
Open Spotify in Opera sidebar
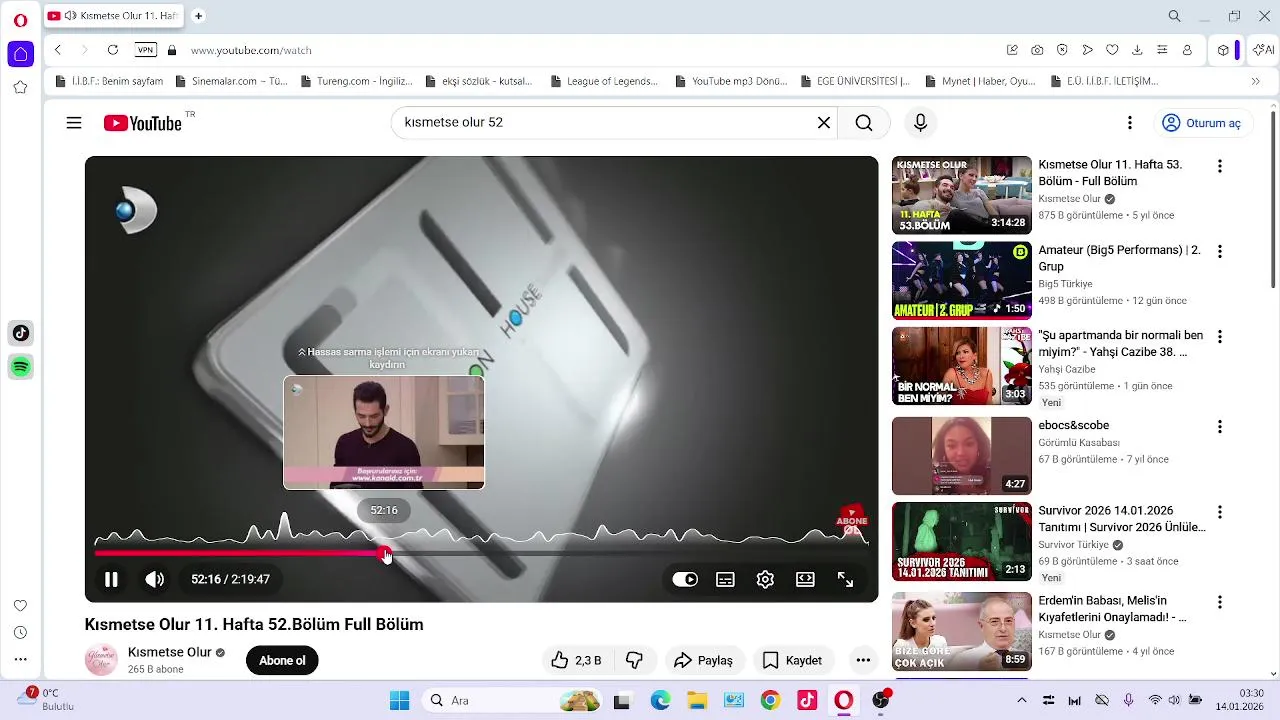[x=20, y=367]
